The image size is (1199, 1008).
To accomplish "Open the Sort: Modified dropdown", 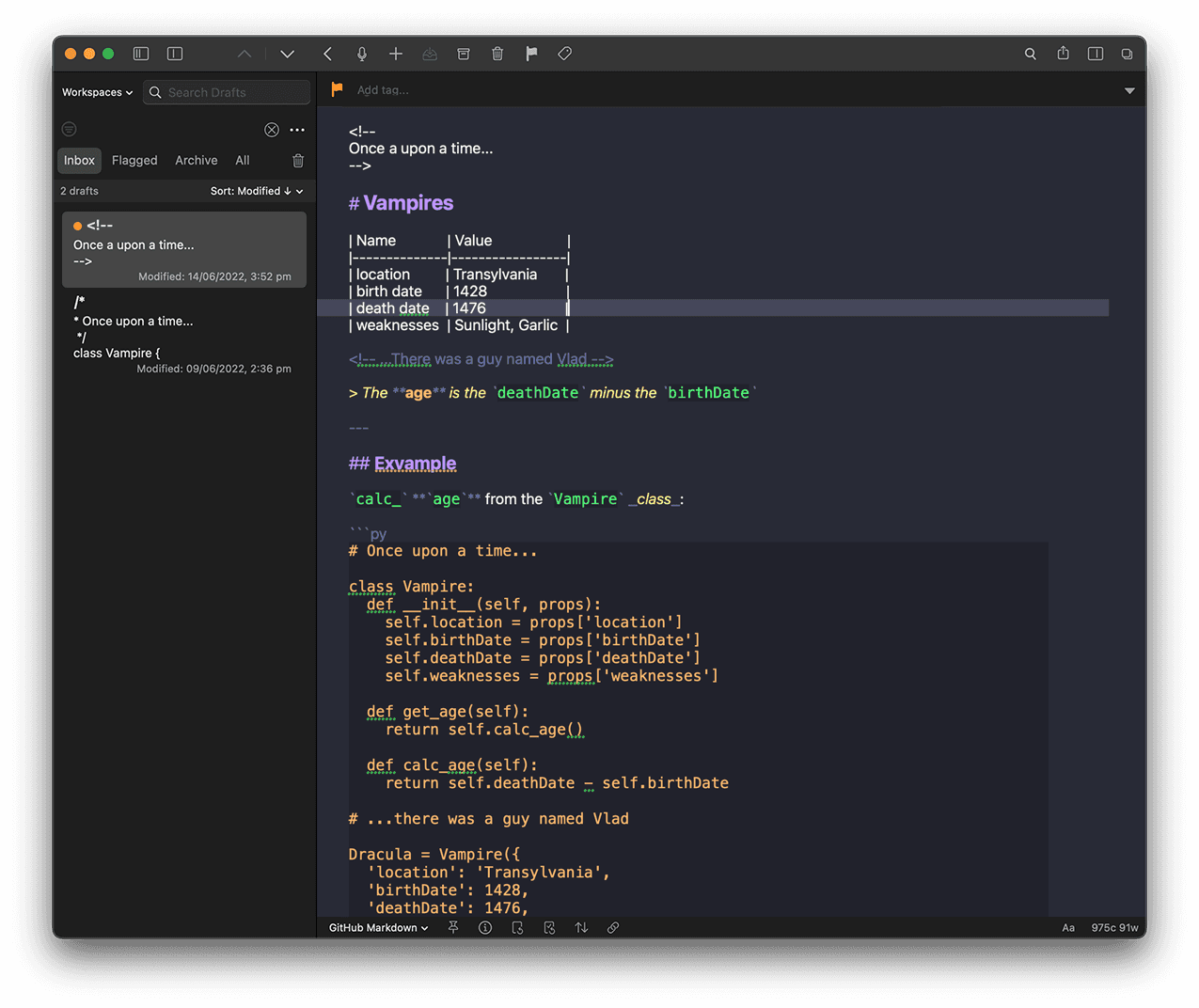I will [x=256, y=190].
